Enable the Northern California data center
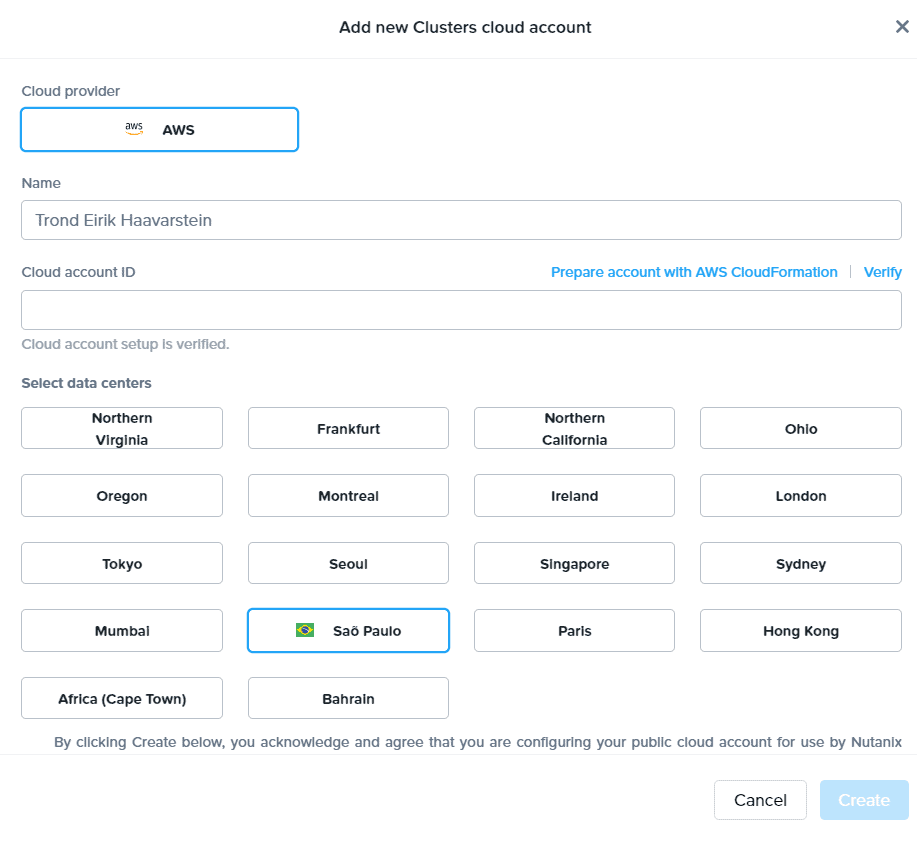 (x=574, y=428)
